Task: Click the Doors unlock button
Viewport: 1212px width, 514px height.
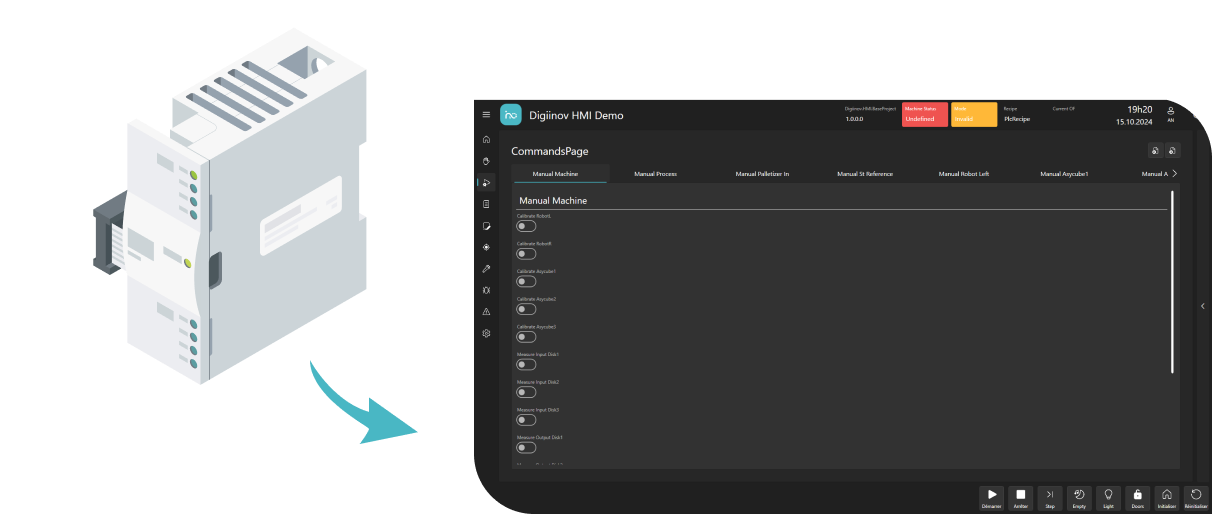Action: (1137, 496)
